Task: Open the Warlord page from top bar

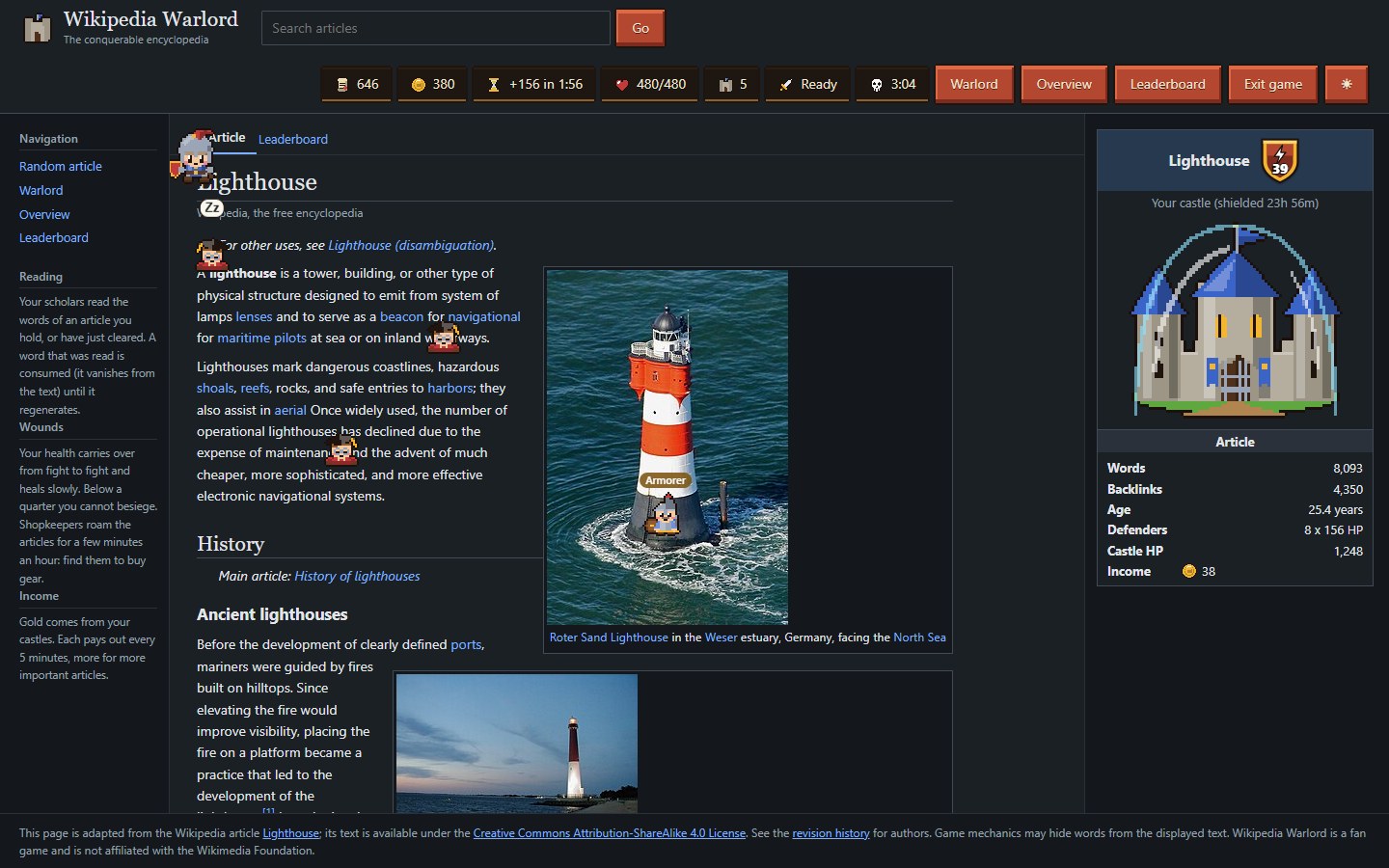Action: pos(974,84)
